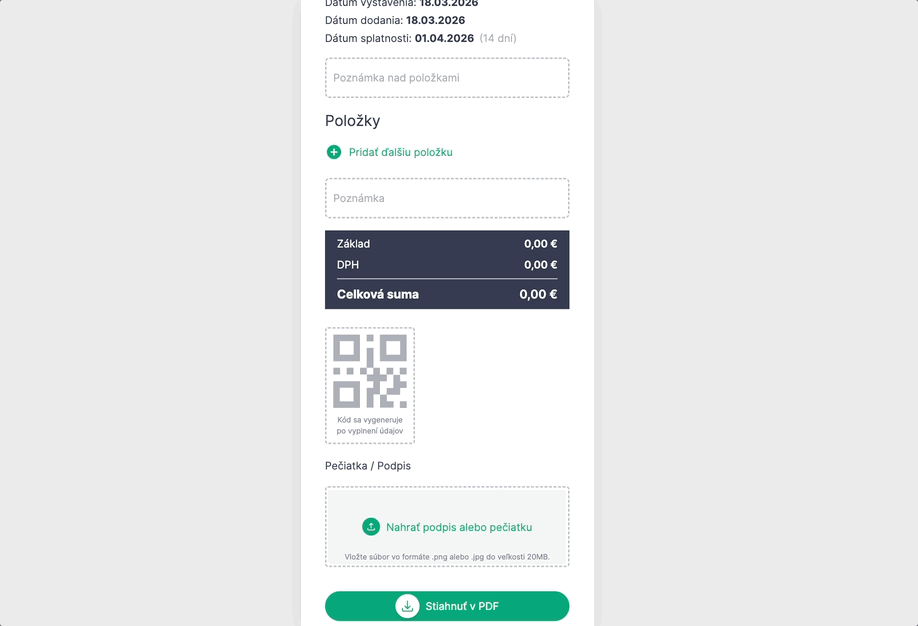The image size is (918, 626).
Task: Click the QR code placeholder image
Action: pos(370,371)
